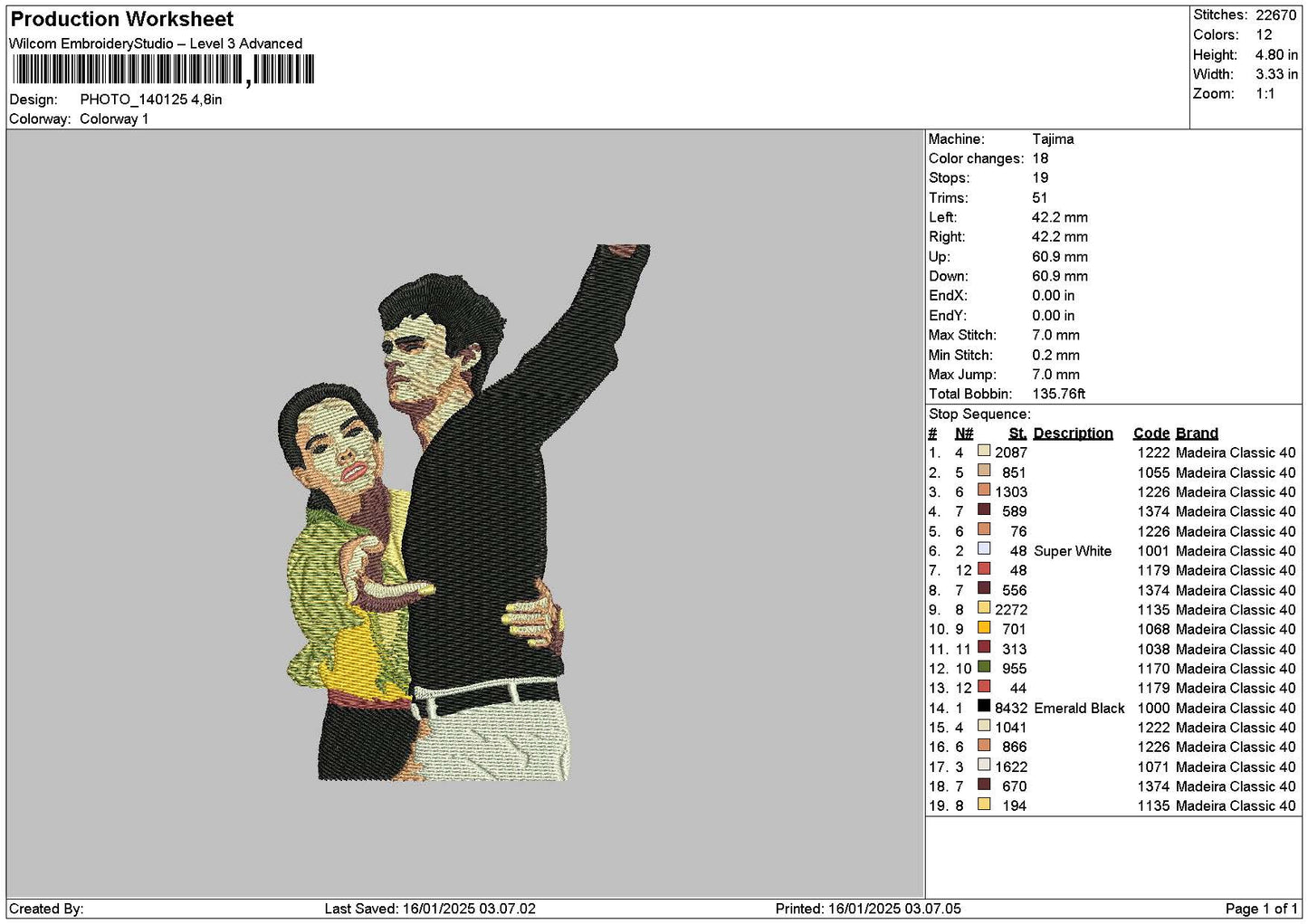Click the 'N#' column header
Image resolution: width=1308 pixels, height=924 pixels.
[964, 433]
